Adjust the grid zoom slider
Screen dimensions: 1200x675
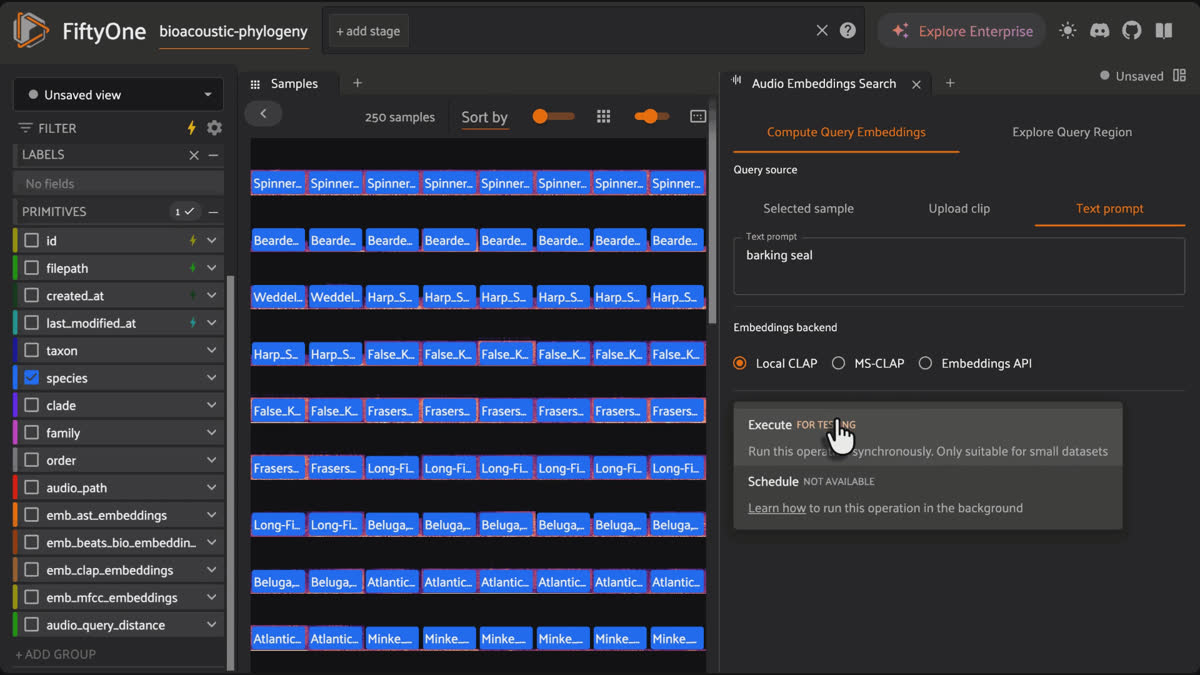pos(652,117)
